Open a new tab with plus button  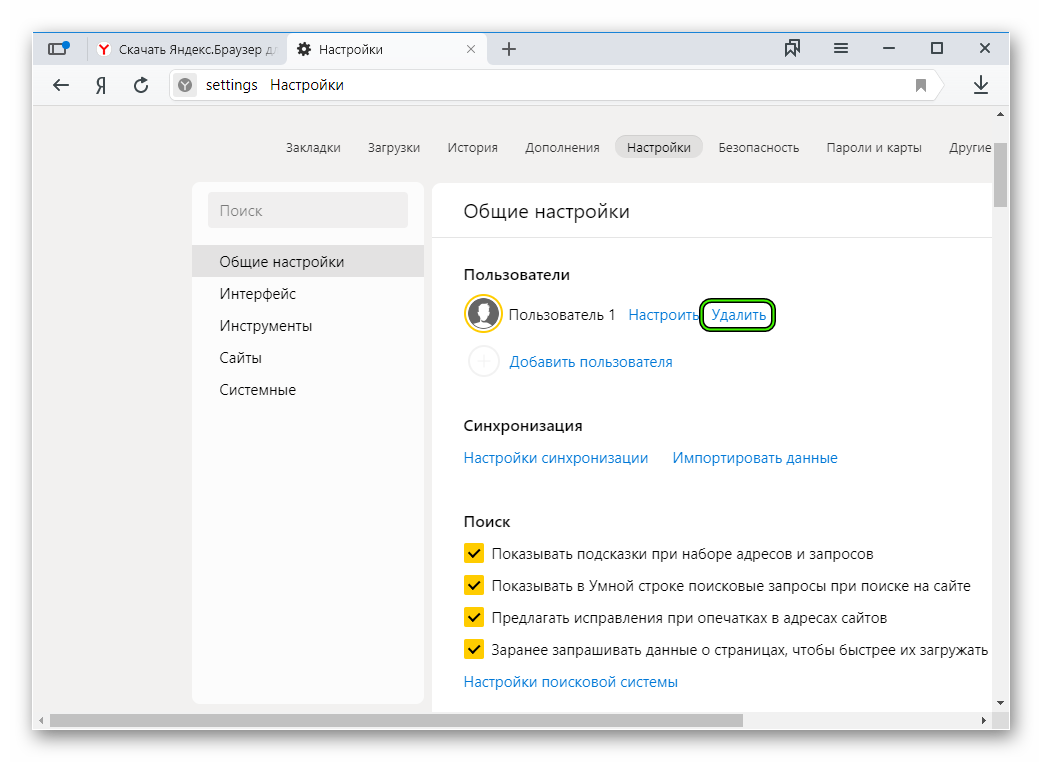(x=508, y=49)
